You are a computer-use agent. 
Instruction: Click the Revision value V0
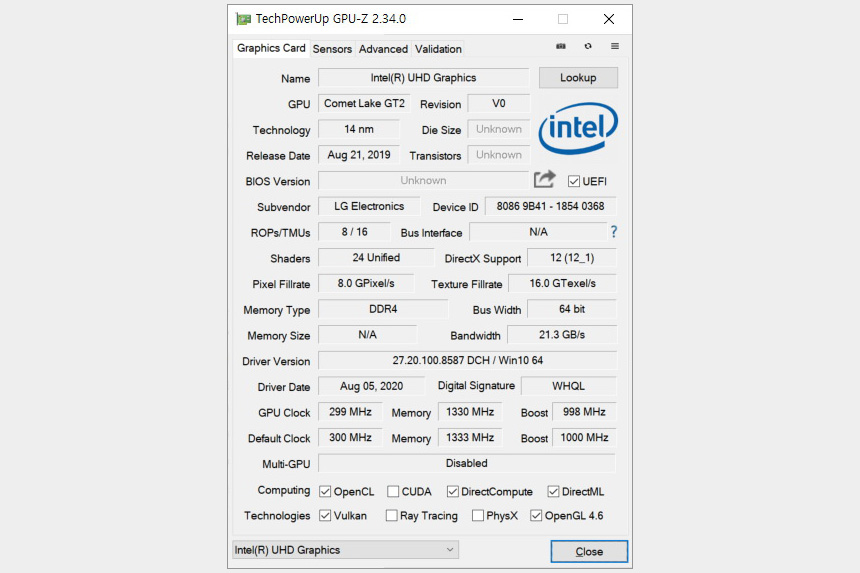499,104
